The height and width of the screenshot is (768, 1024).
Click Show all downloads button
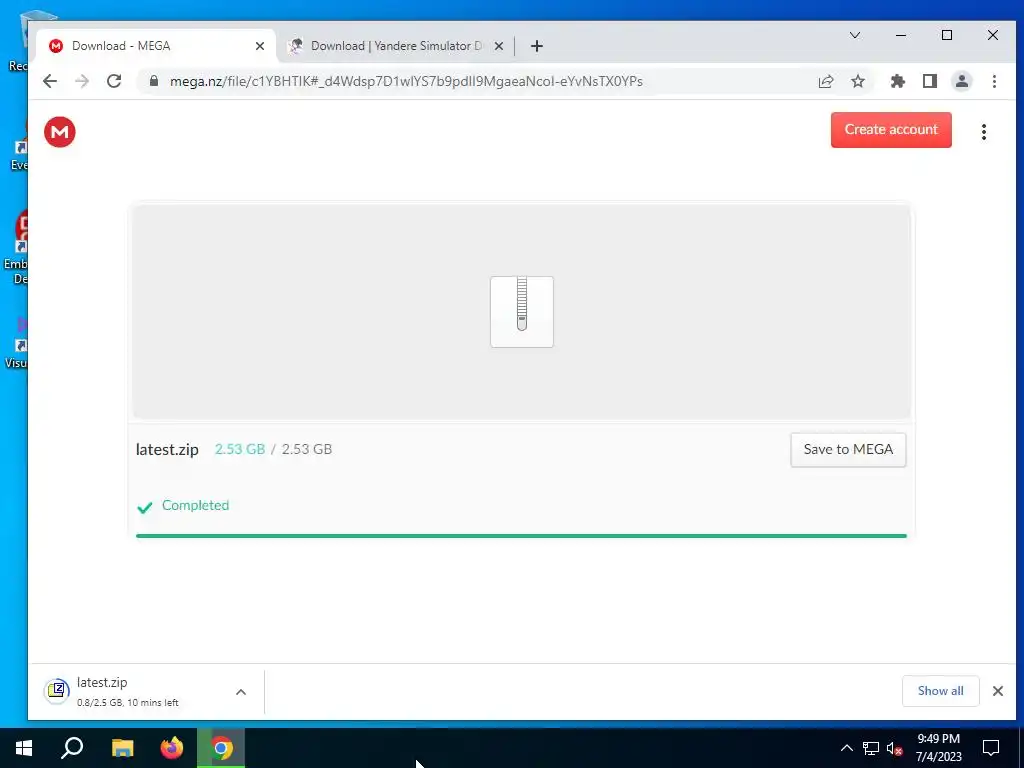pyautogui.click(x=940, y=691)
